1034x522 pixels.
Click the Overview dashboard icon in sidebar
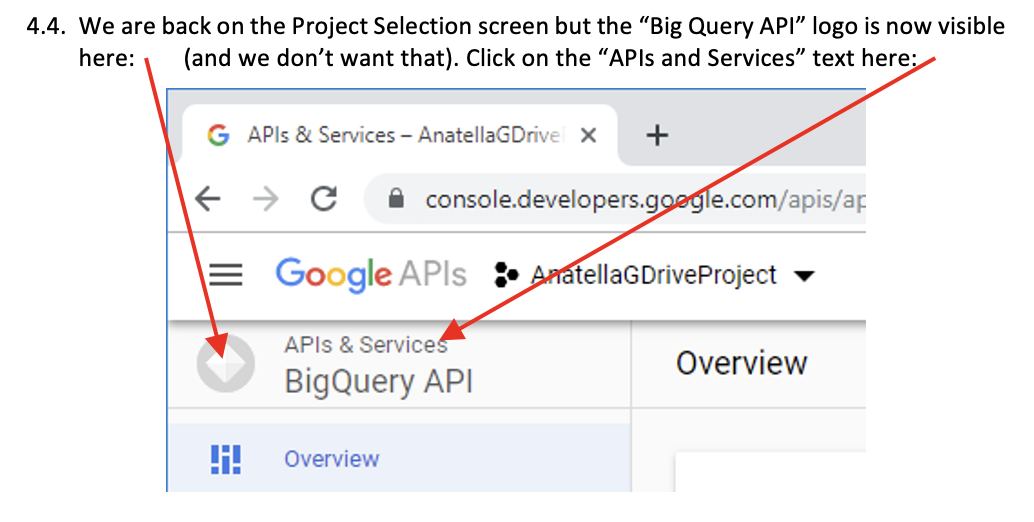(x=225, y=459)
